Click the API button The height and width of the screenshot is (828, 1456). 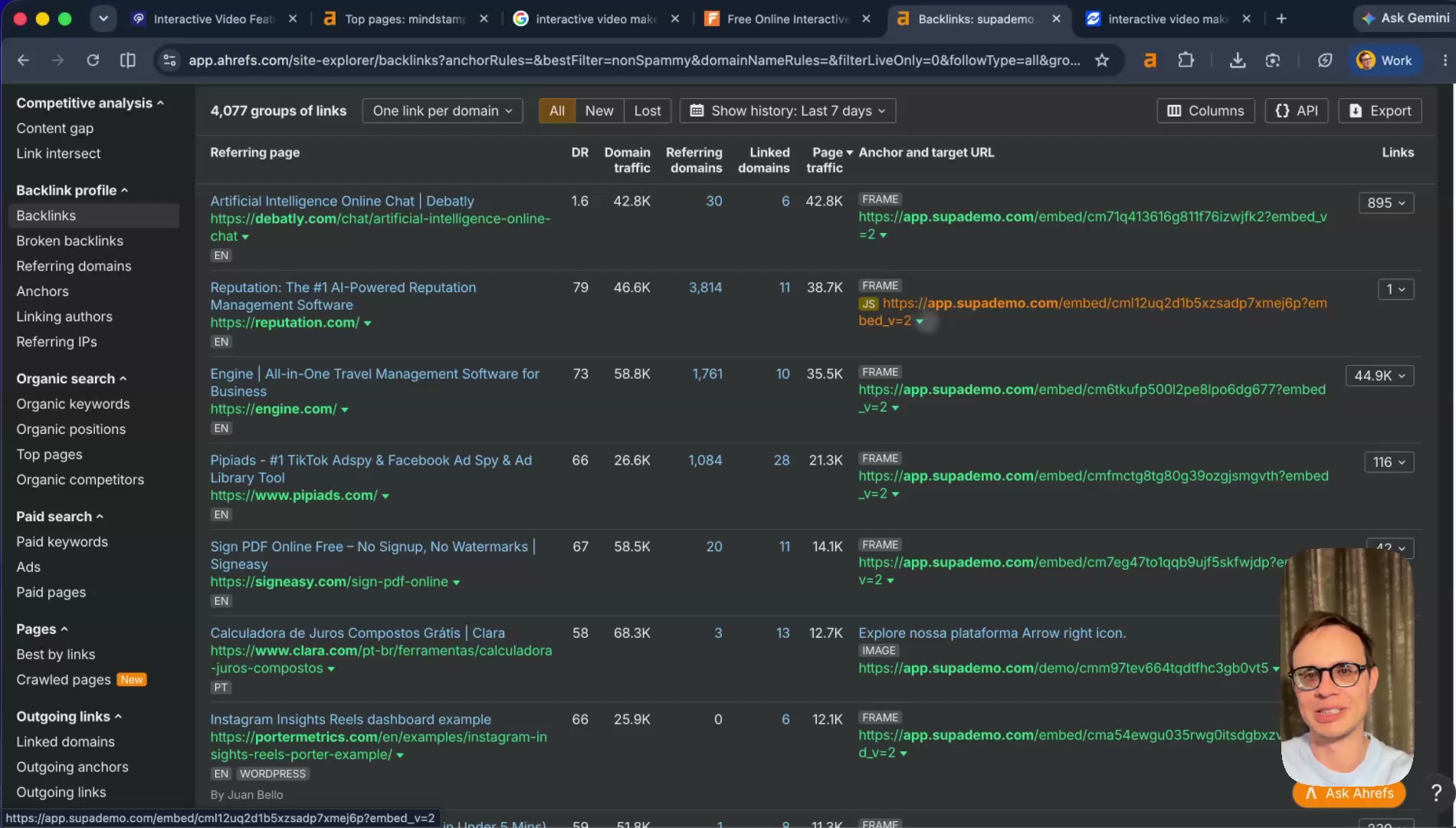tap(1297, 110)
